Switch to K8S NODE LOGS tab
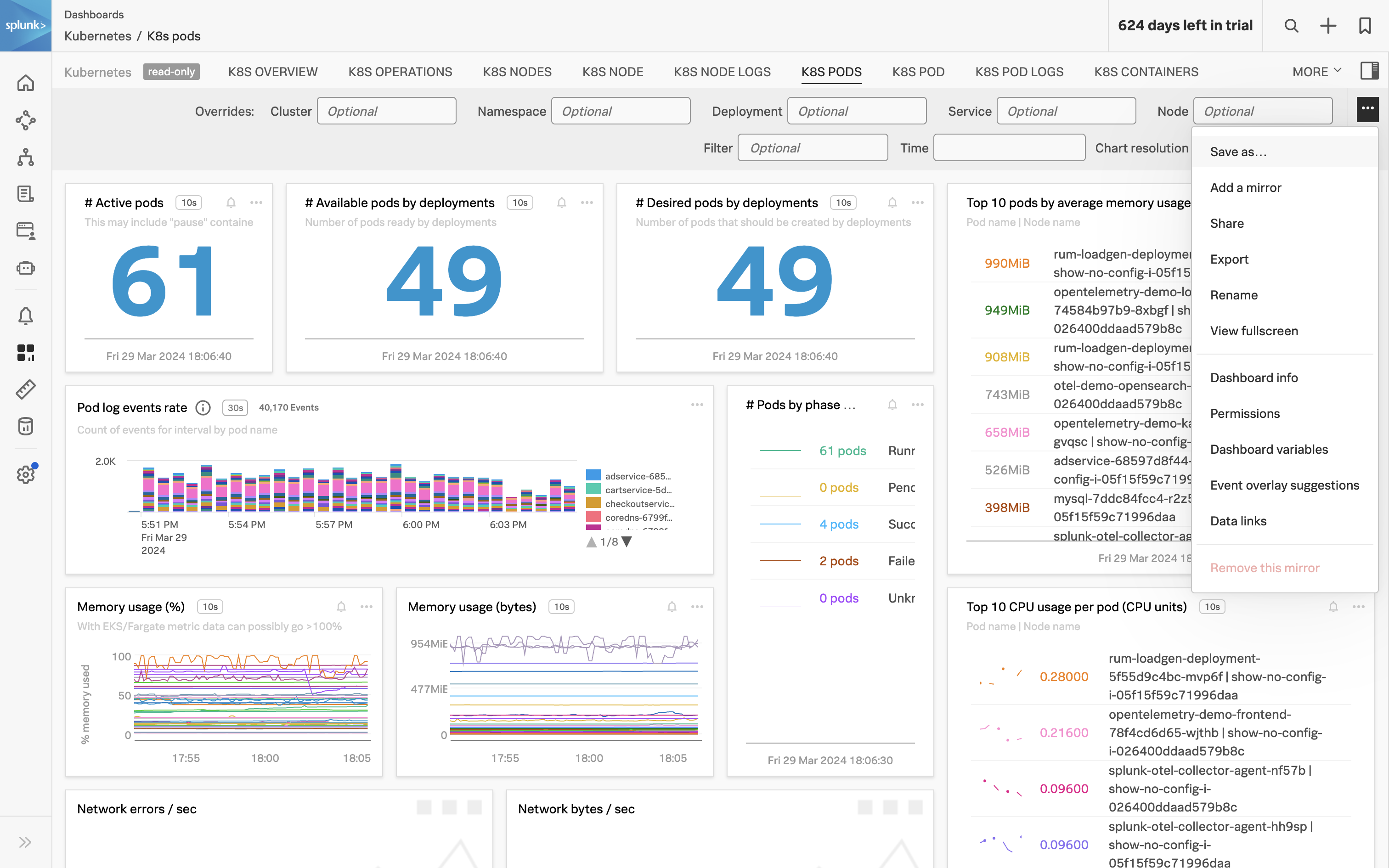This screenshot has height=868, width=1389. point(722,72)
